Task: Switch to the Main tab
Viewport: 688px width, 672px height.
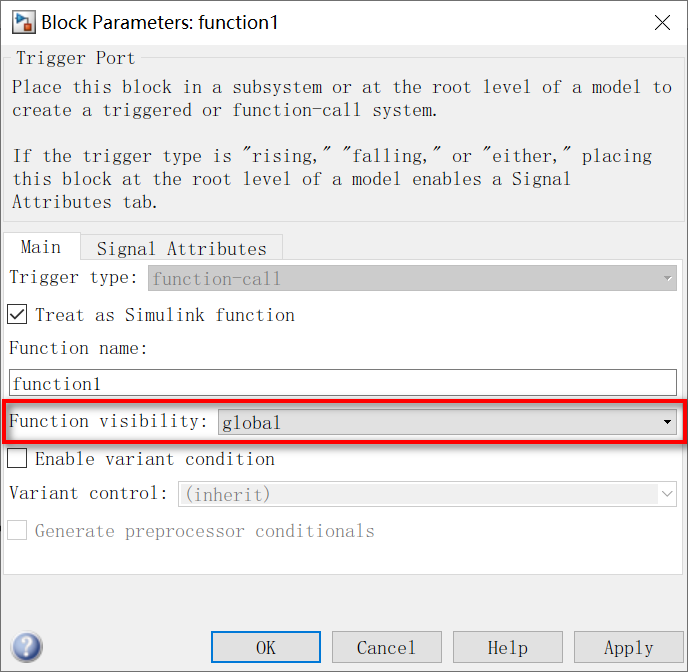Action: pyautogui.click(x=41, y=247)
